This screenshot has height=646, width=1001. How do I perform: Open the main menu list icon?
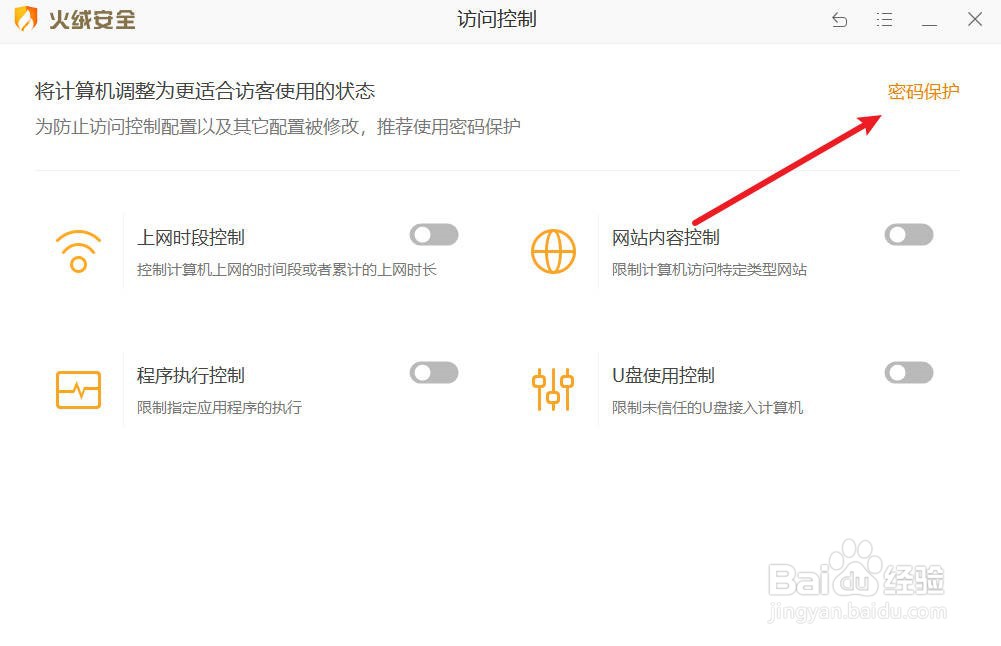pos(884,20)
